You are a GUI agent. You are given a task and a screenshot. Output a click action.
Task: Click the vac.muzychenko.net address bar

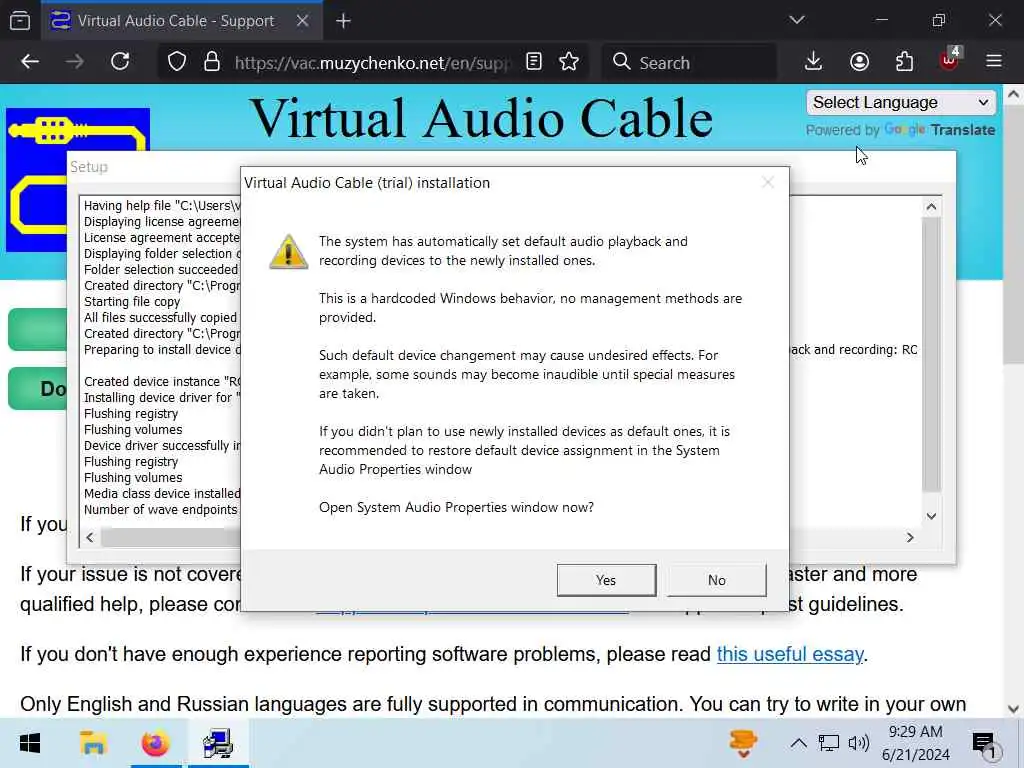pyautogui.click(x=372, y=63)
